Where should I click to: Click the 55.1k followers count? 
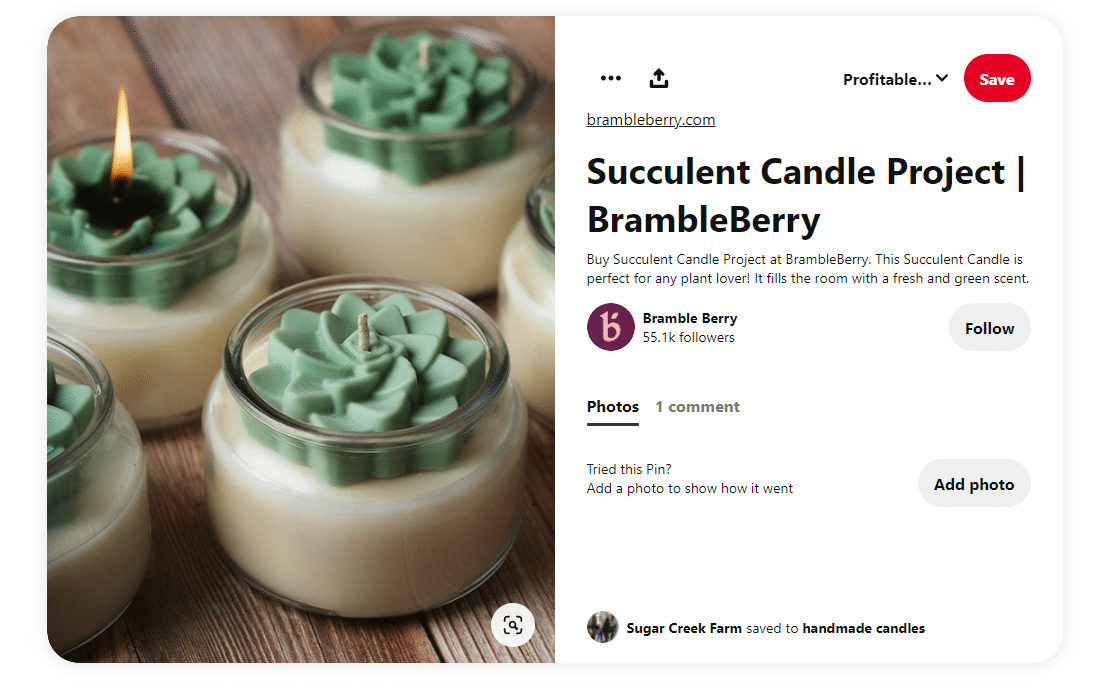coord(688,338)
